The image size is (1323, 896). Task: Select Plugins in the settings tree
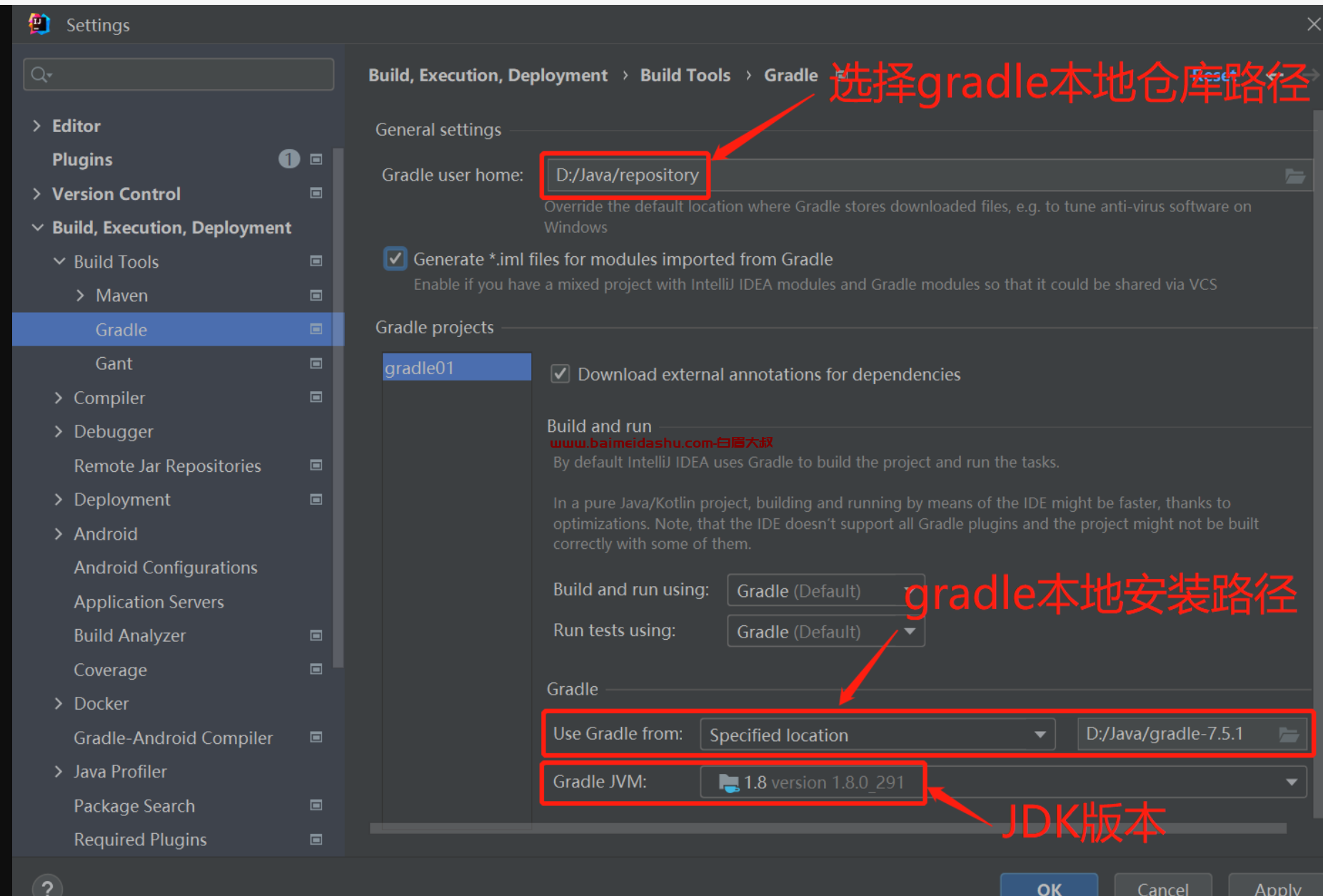click(x=82, y=159)
